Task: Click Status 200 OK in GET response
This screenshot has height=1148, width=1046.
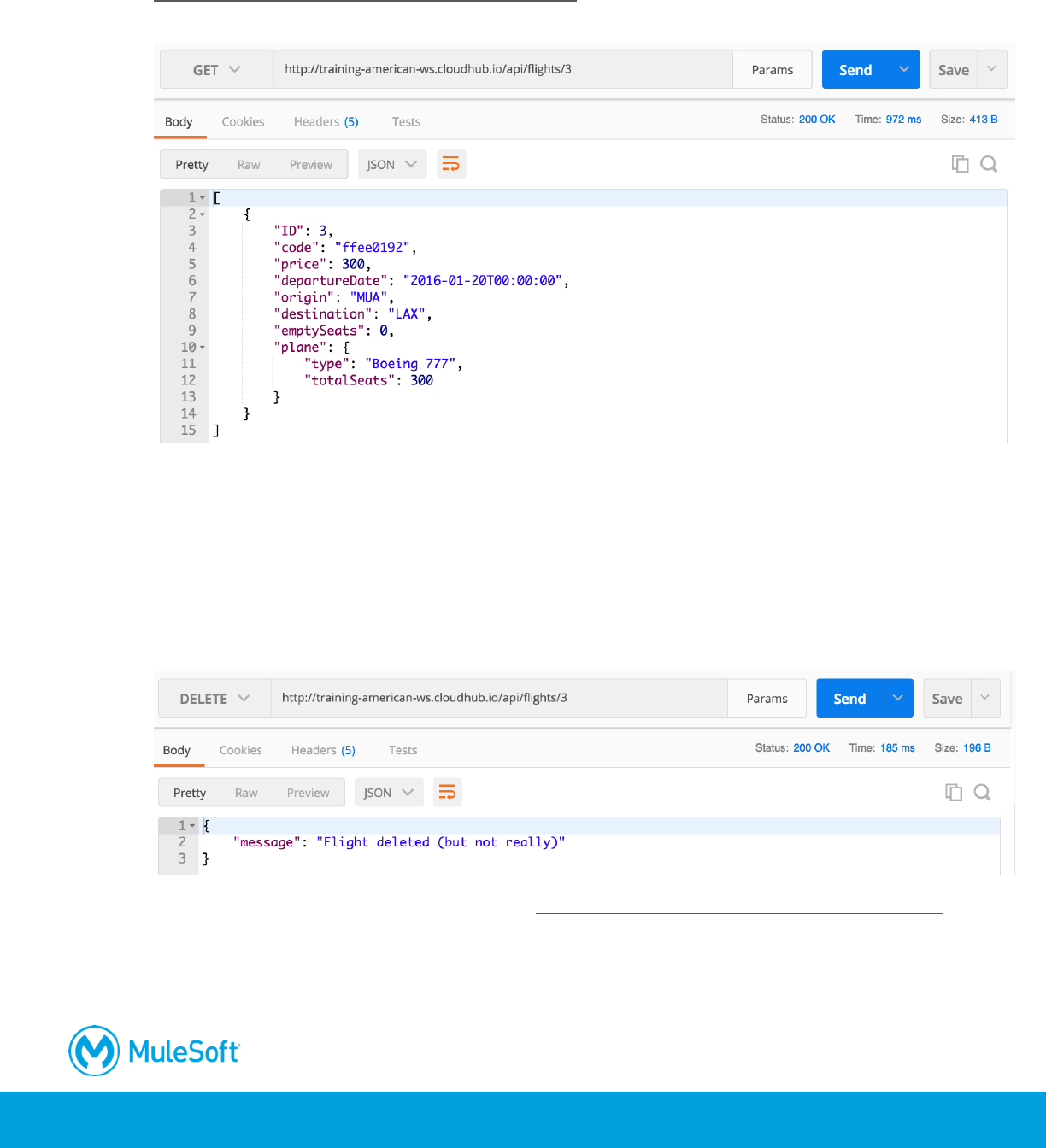Action: pyautogui.click(x=798, y=120)
